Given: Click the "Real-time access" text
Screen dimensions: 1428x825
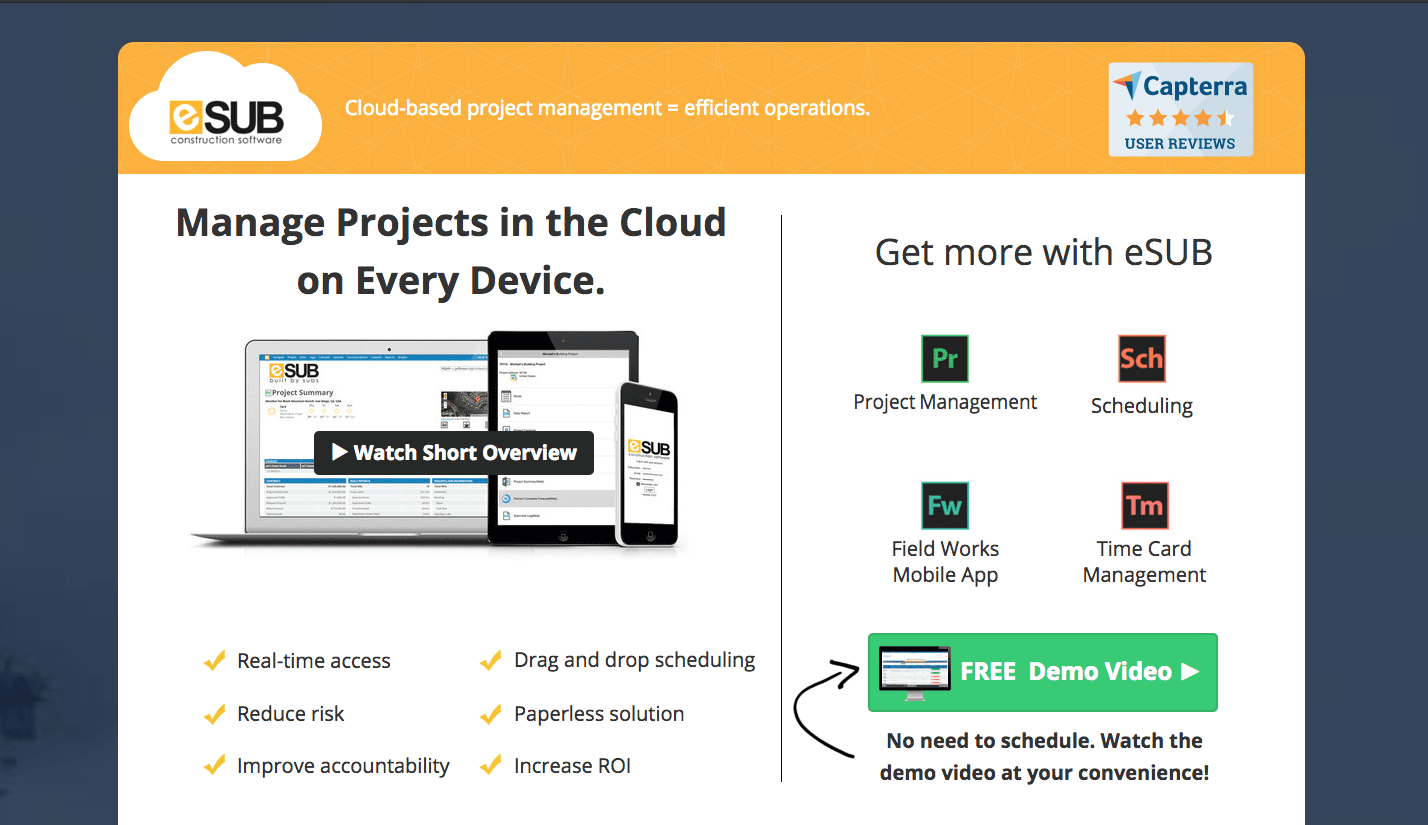Looking at the screenshot, I should coord(314,661).
